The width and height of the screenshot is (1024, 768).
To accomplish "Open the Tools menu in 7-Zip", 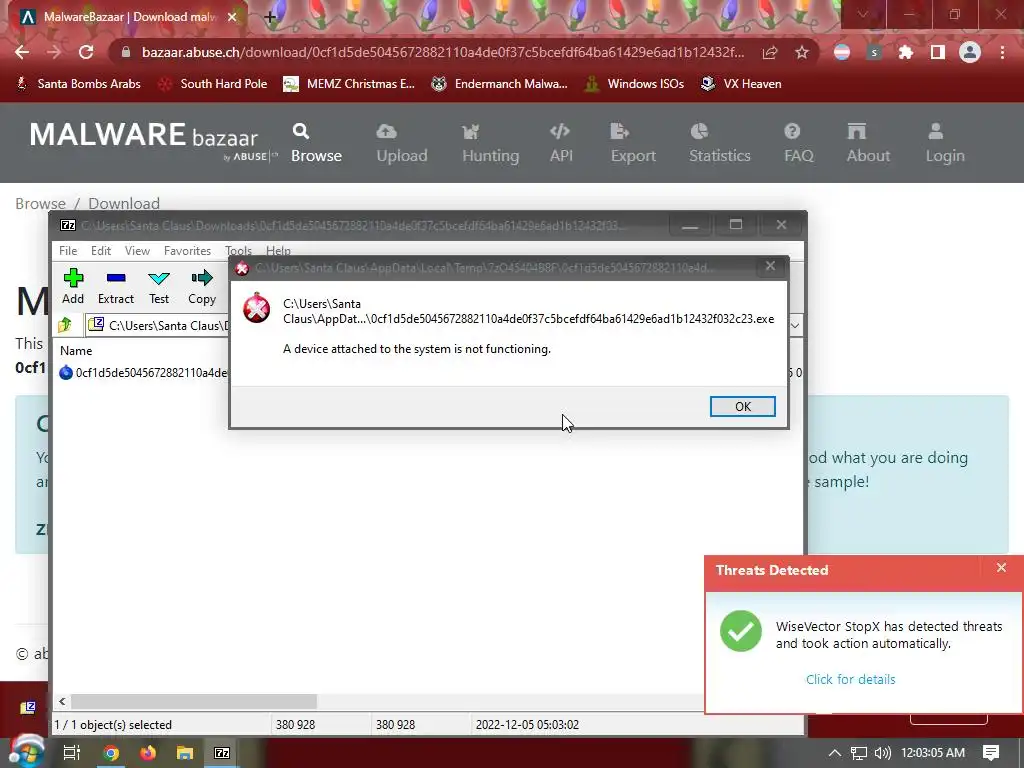I will [x=238, y=251].
